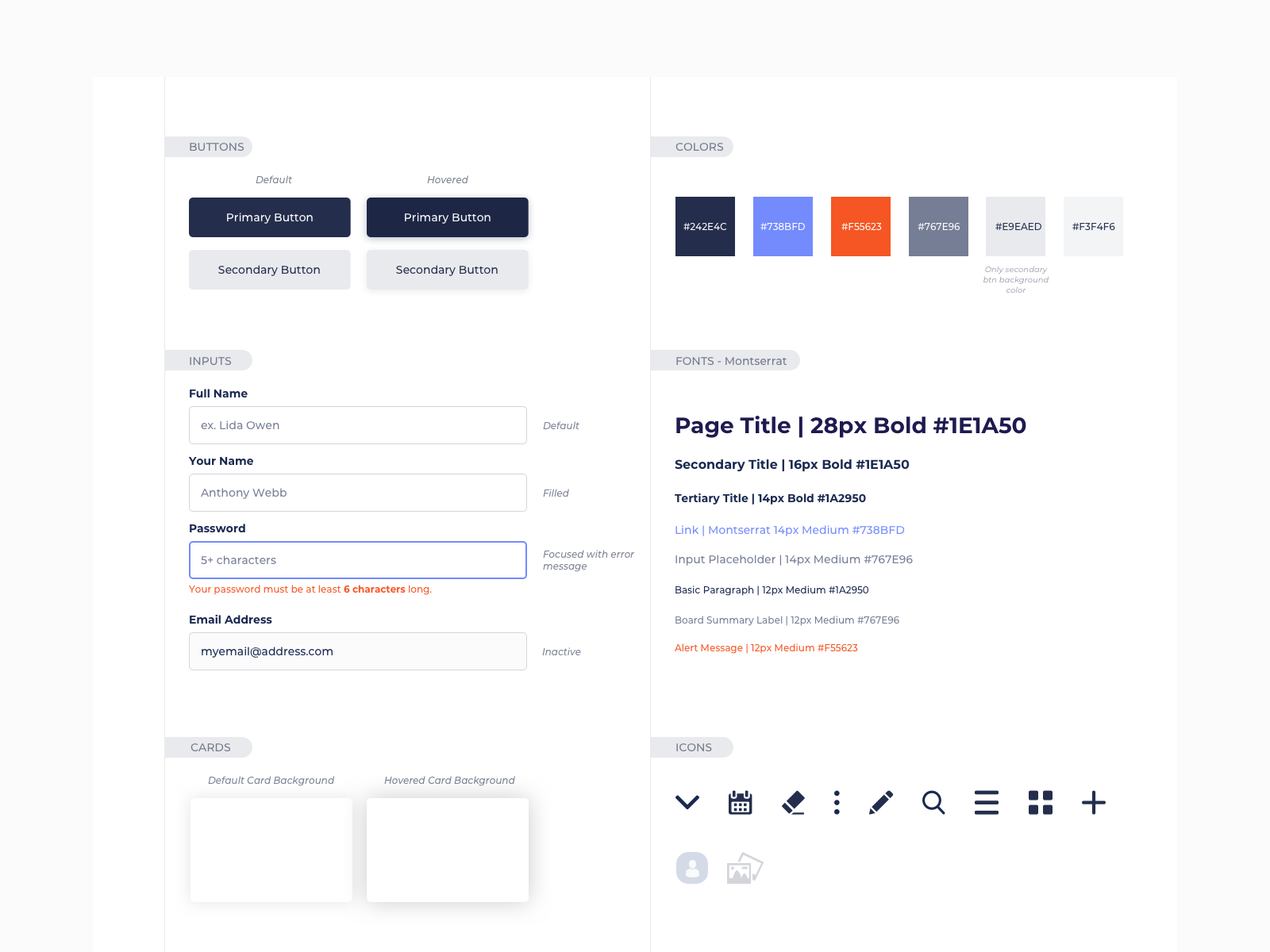Select the orange #F55623 color swatch
Image resolution: width=1270 pixels, height=952 pixels.
point(860,226)
